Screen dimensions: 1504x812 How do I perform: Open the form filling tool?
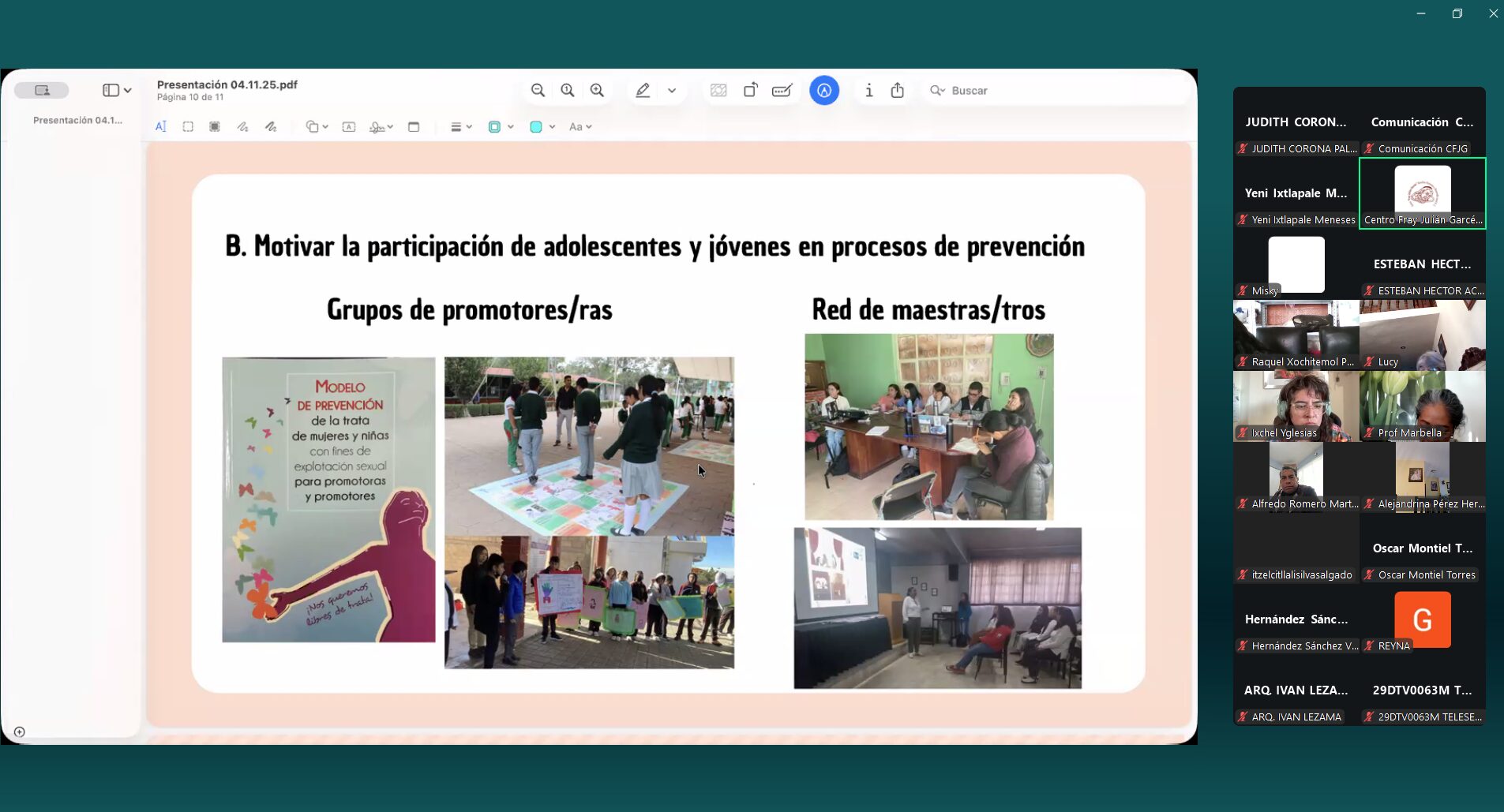tap(782, 91)
